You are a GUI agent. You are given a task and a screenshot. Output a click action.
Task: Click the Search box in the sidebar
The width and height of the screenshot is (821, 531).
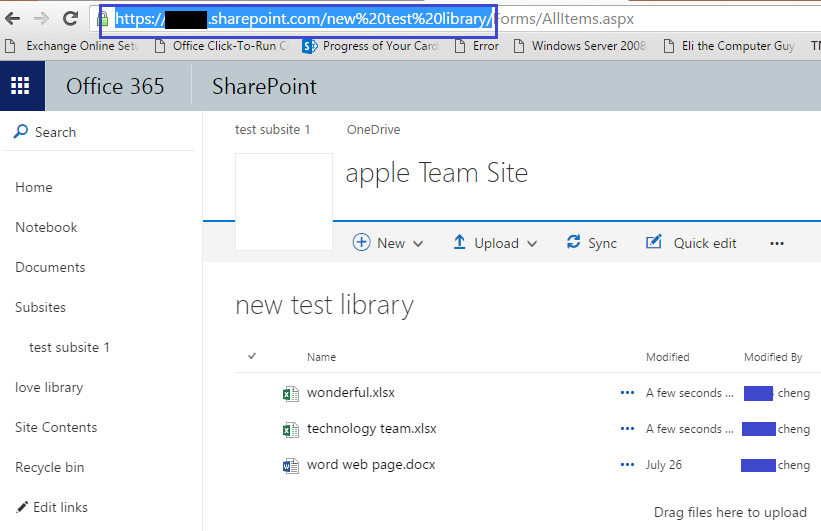(x=98, y=132)
